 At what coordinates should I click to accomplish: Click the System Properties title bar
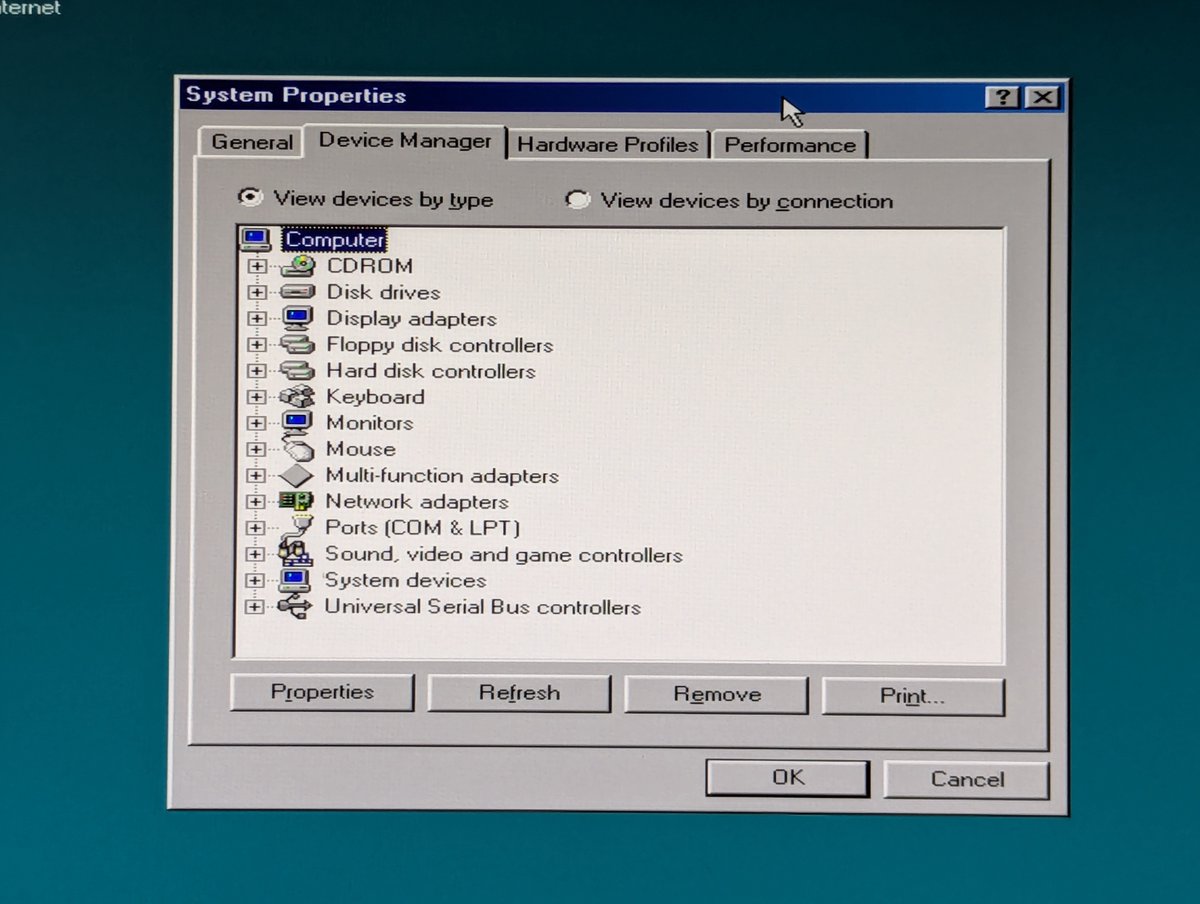tap(620, 96)
